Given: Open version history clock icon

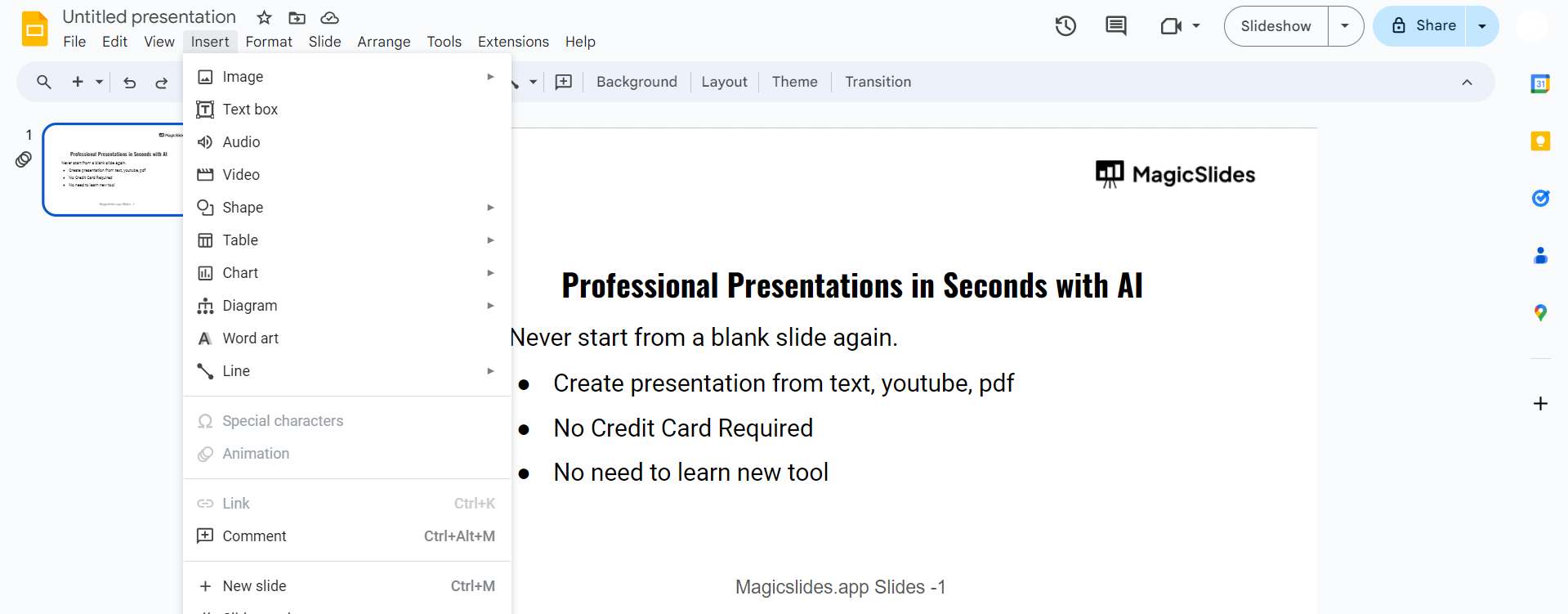Looking at the screenshot, I should click(1065, 26).
